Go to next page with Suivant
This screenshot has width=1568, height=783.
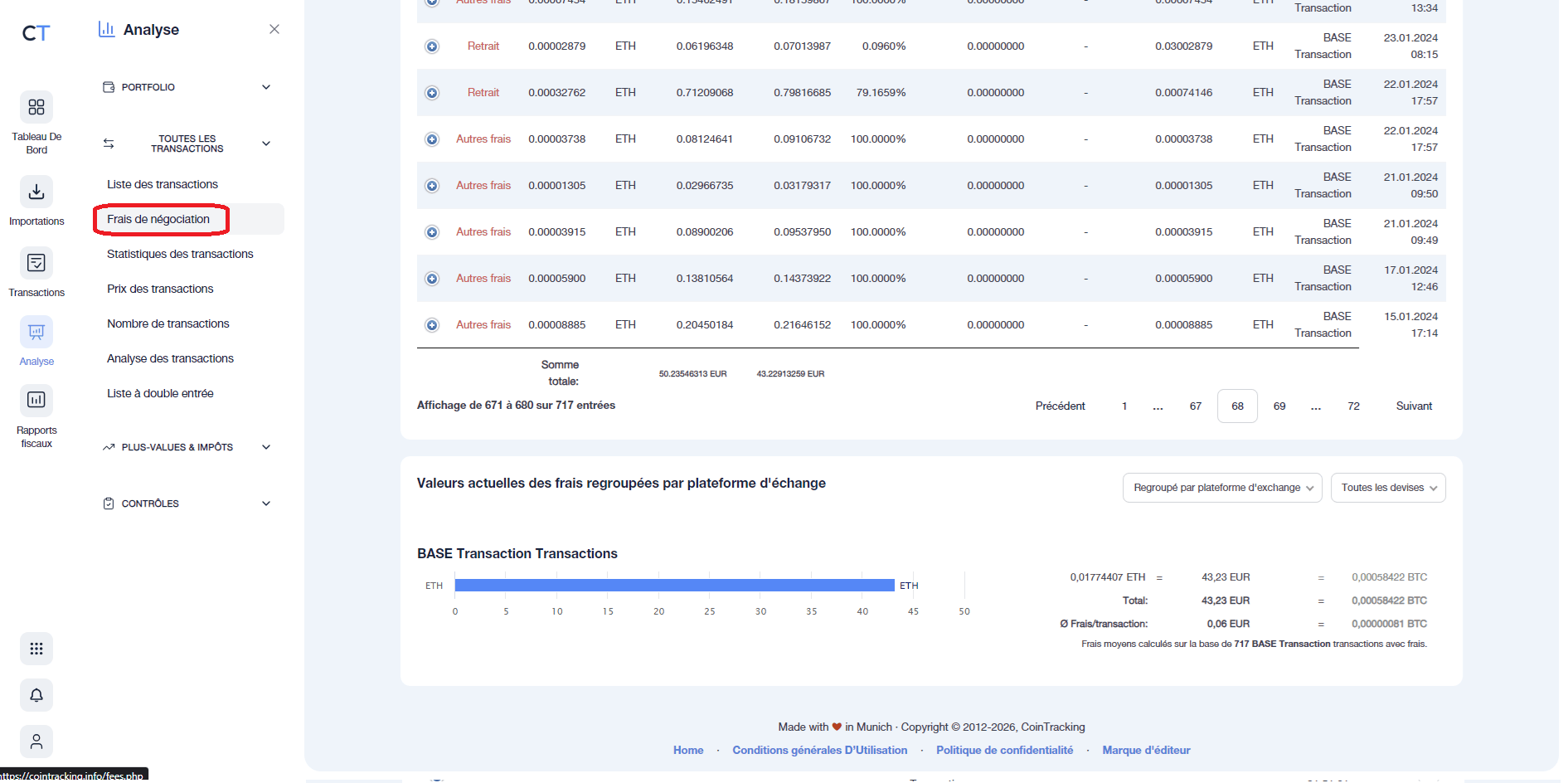click(x=1413, y=406)
